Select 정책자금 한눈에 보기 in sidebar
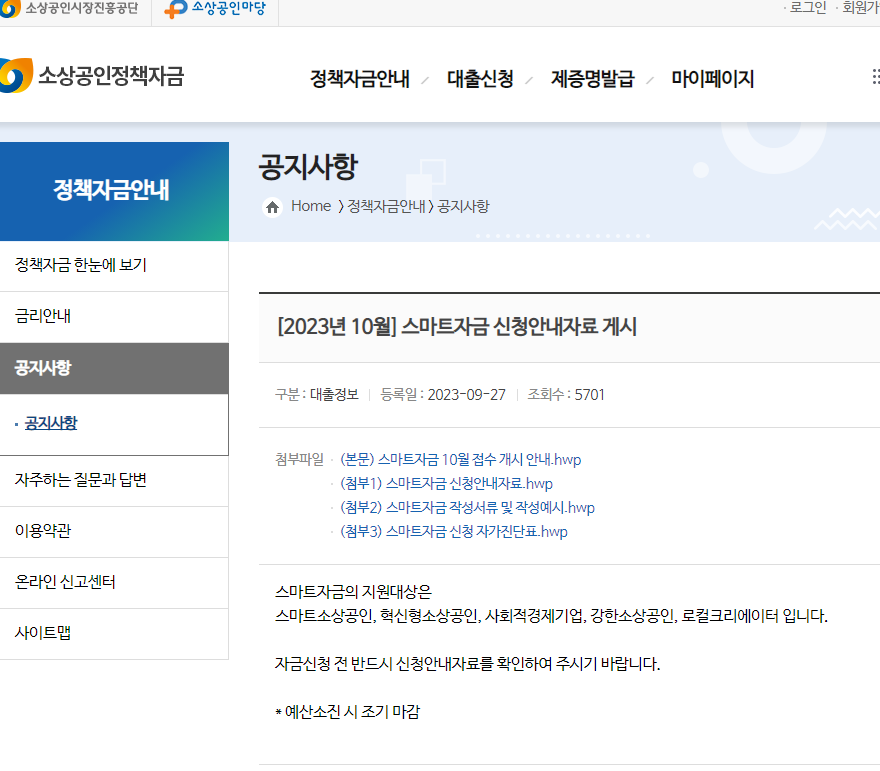 point(114,265)
